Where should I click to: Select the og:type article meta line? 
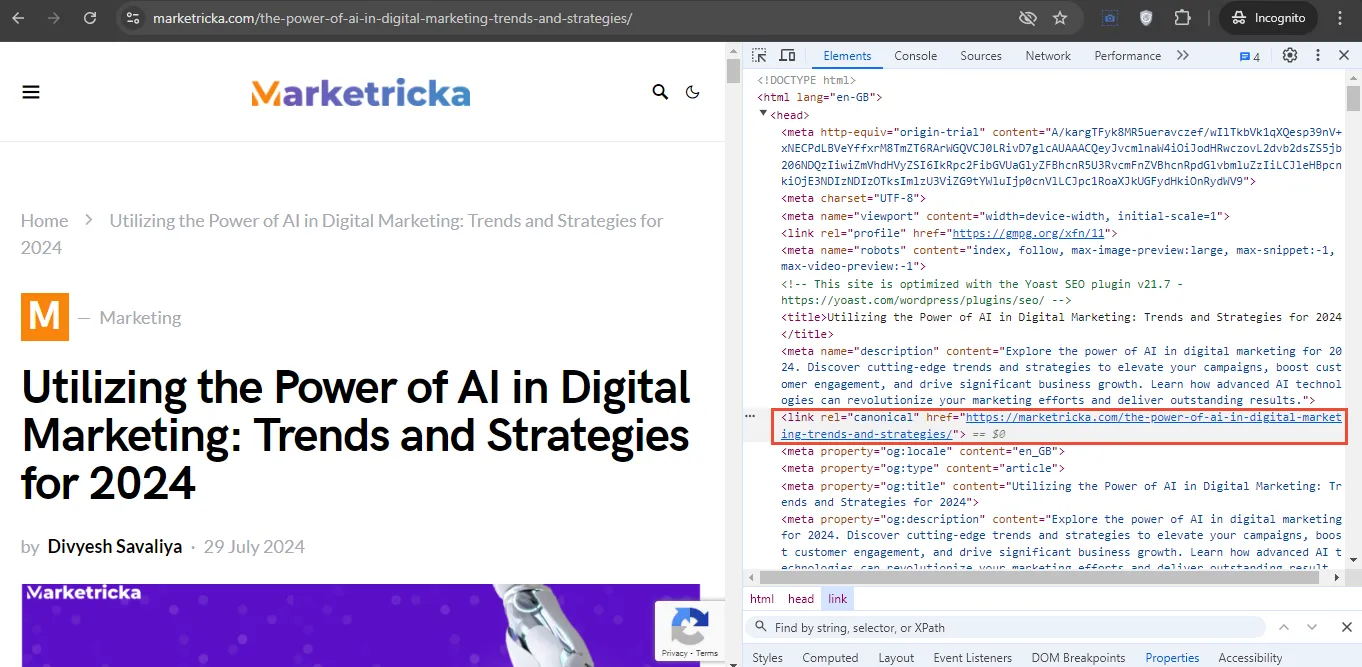(925, 468)
